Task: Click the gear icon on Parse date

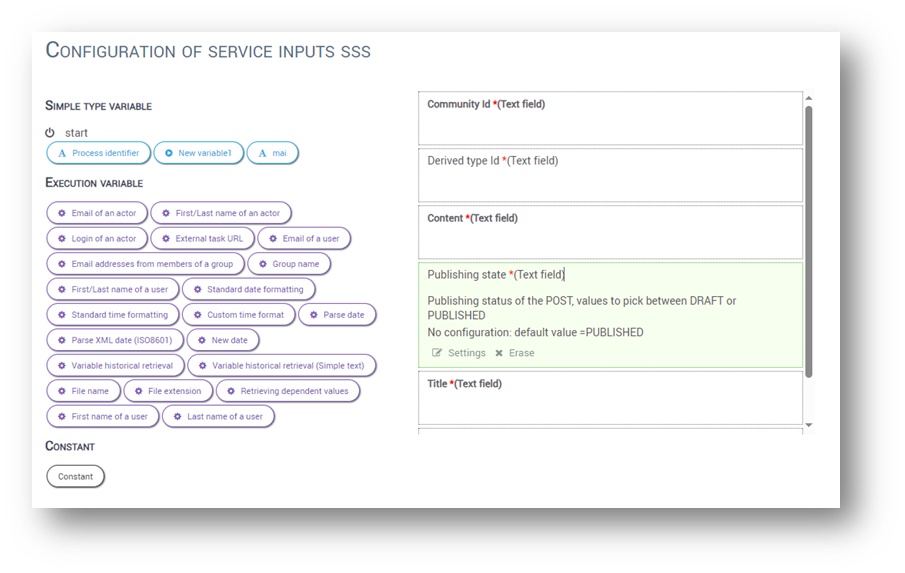Action: [x=314, y=314]
